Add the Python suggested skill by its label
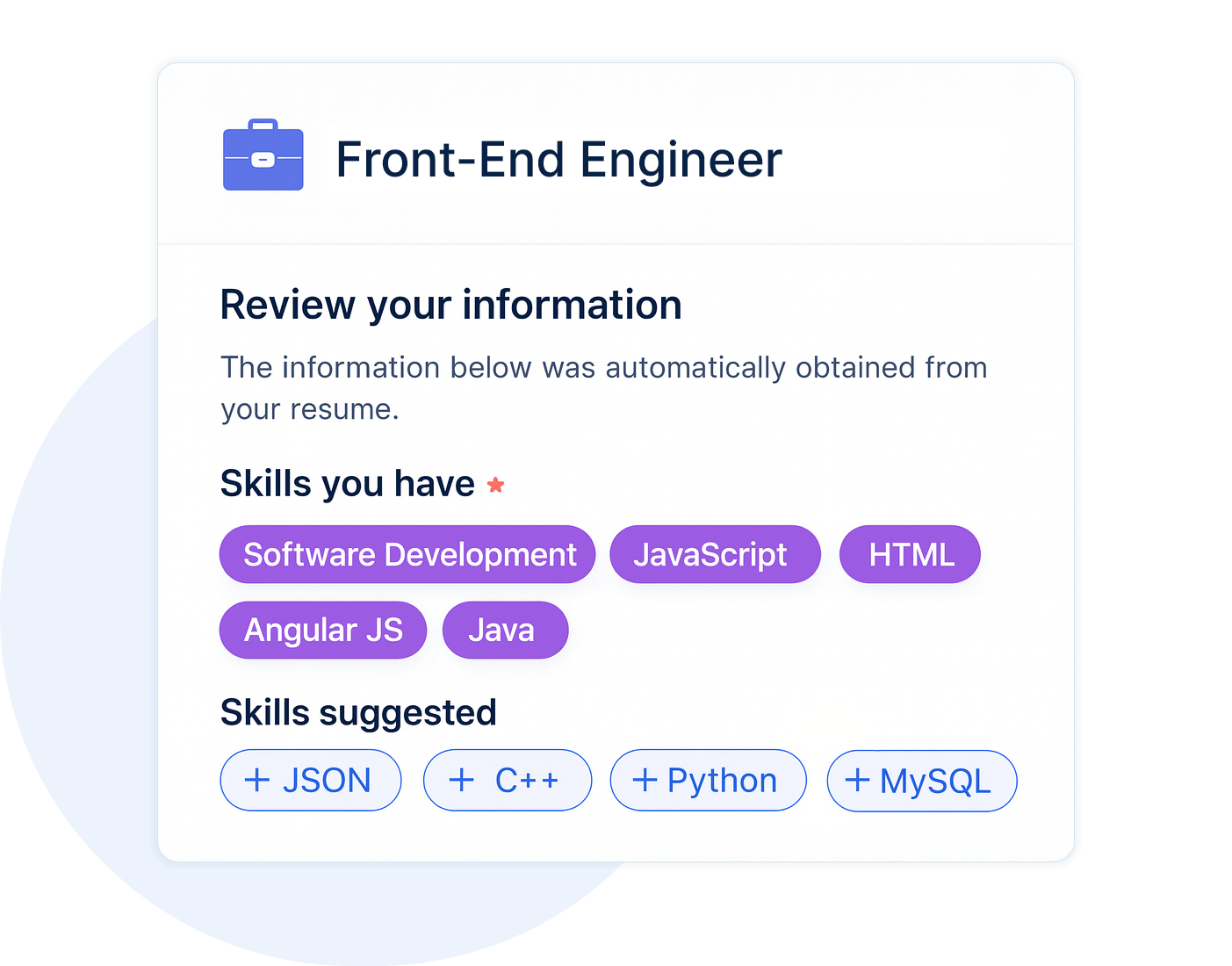This screenshot has height=966, width=1232. 722,781
